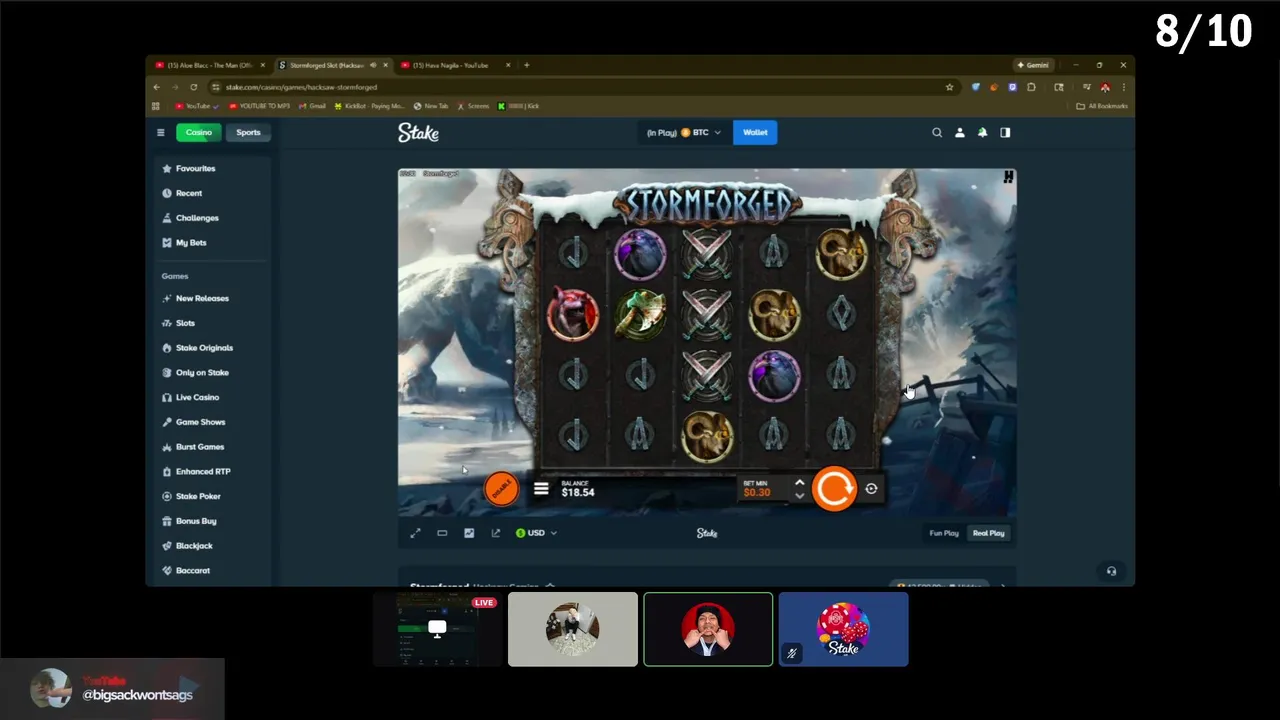Switch to Hava Nagila YouTube tab

click(455, 65)
